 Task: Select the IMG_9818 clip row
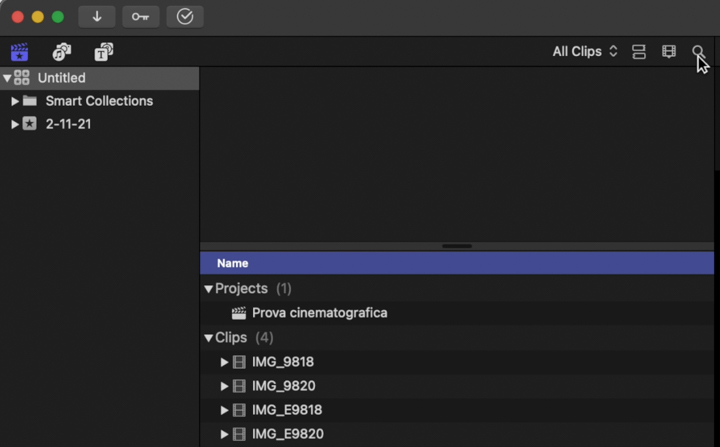click(x=457, y=362)
